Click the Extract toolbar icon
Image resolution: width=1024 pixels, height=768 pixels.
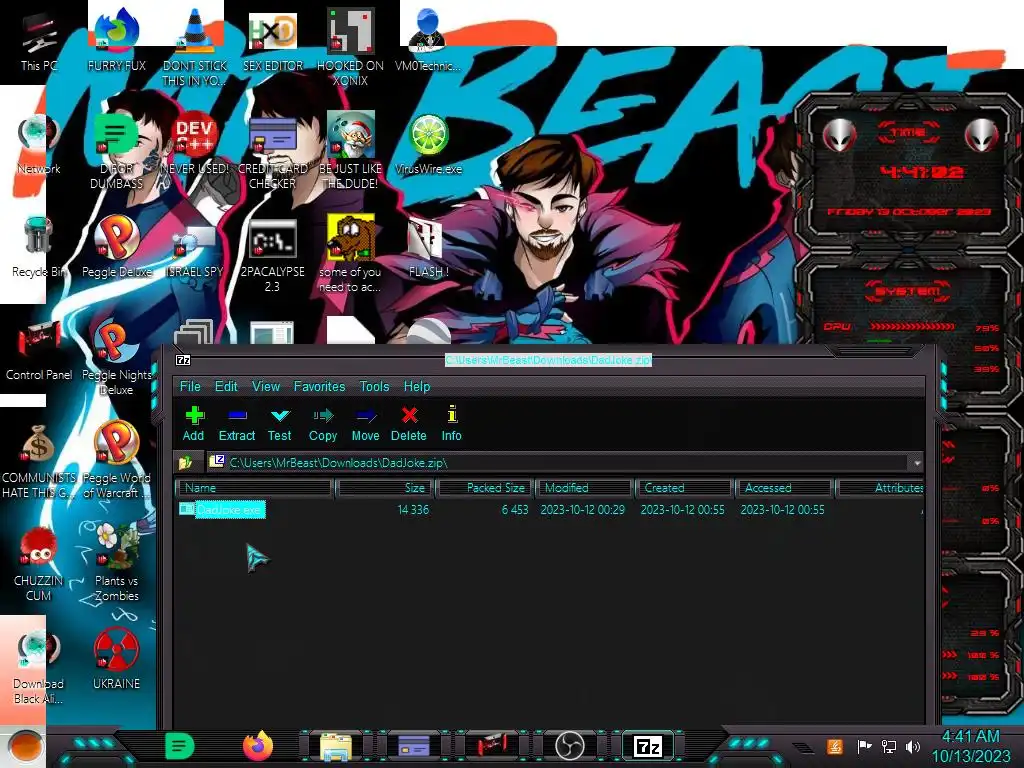(x=236, y=423)
